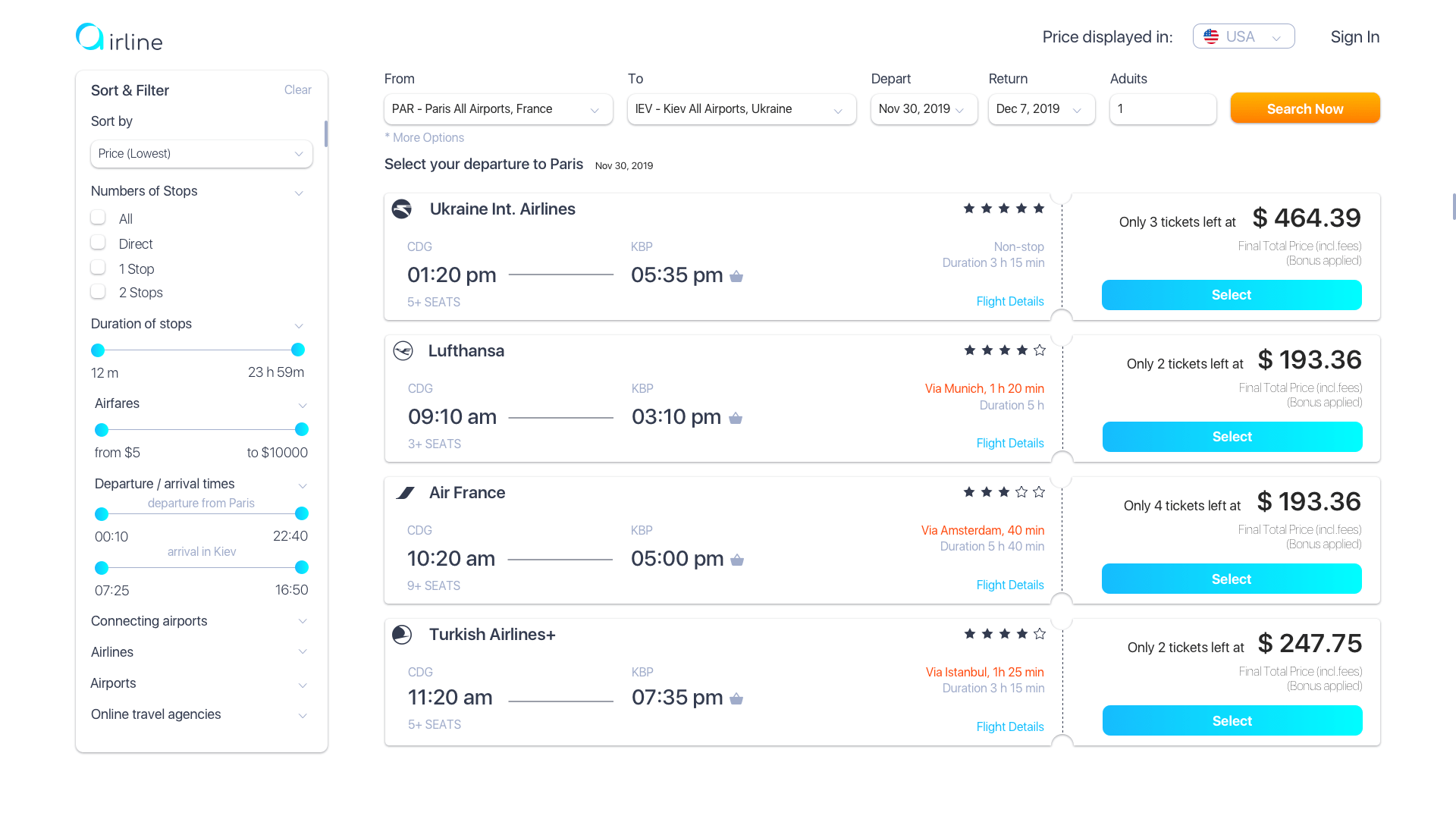Click the USA flag icon

click(1211, 36)
